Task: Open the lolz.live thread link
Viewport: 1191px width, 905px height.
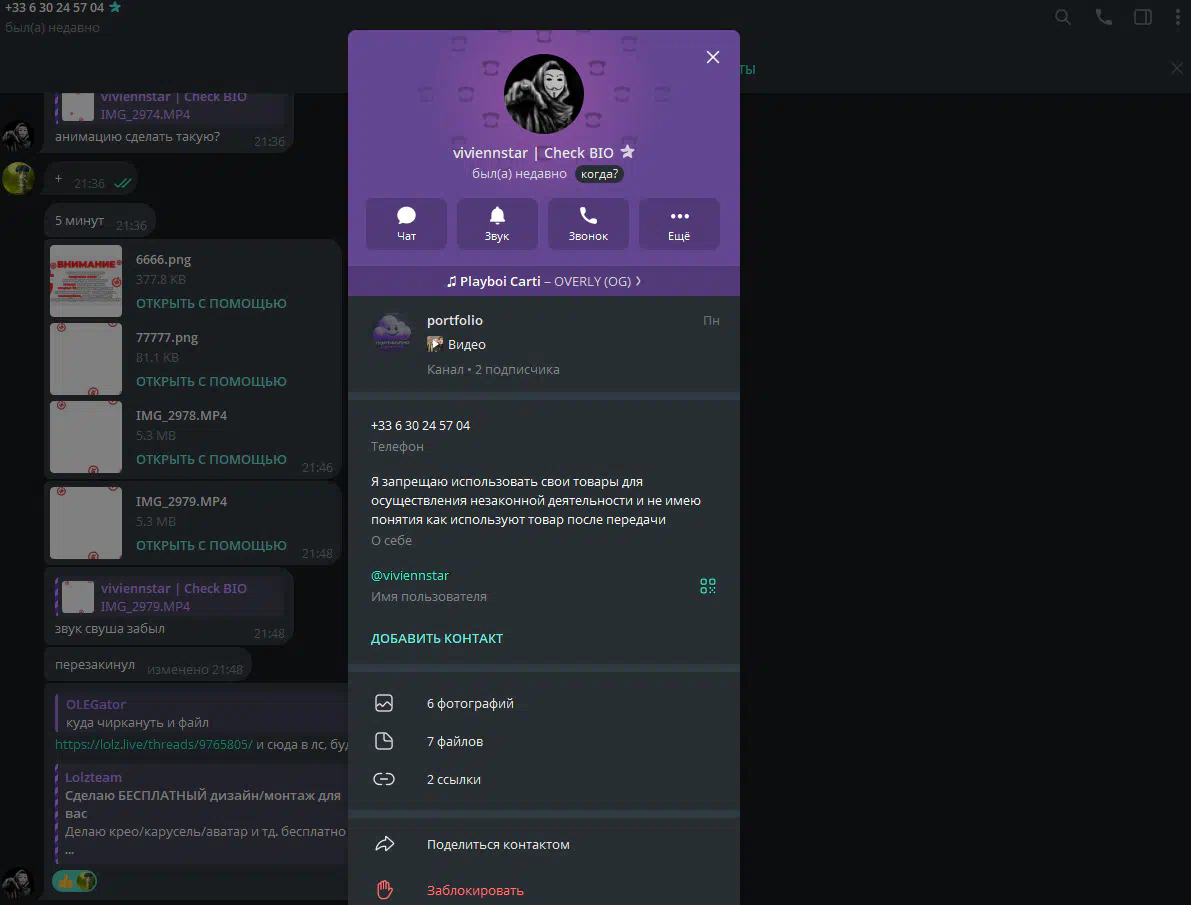Action: point(153,745)
